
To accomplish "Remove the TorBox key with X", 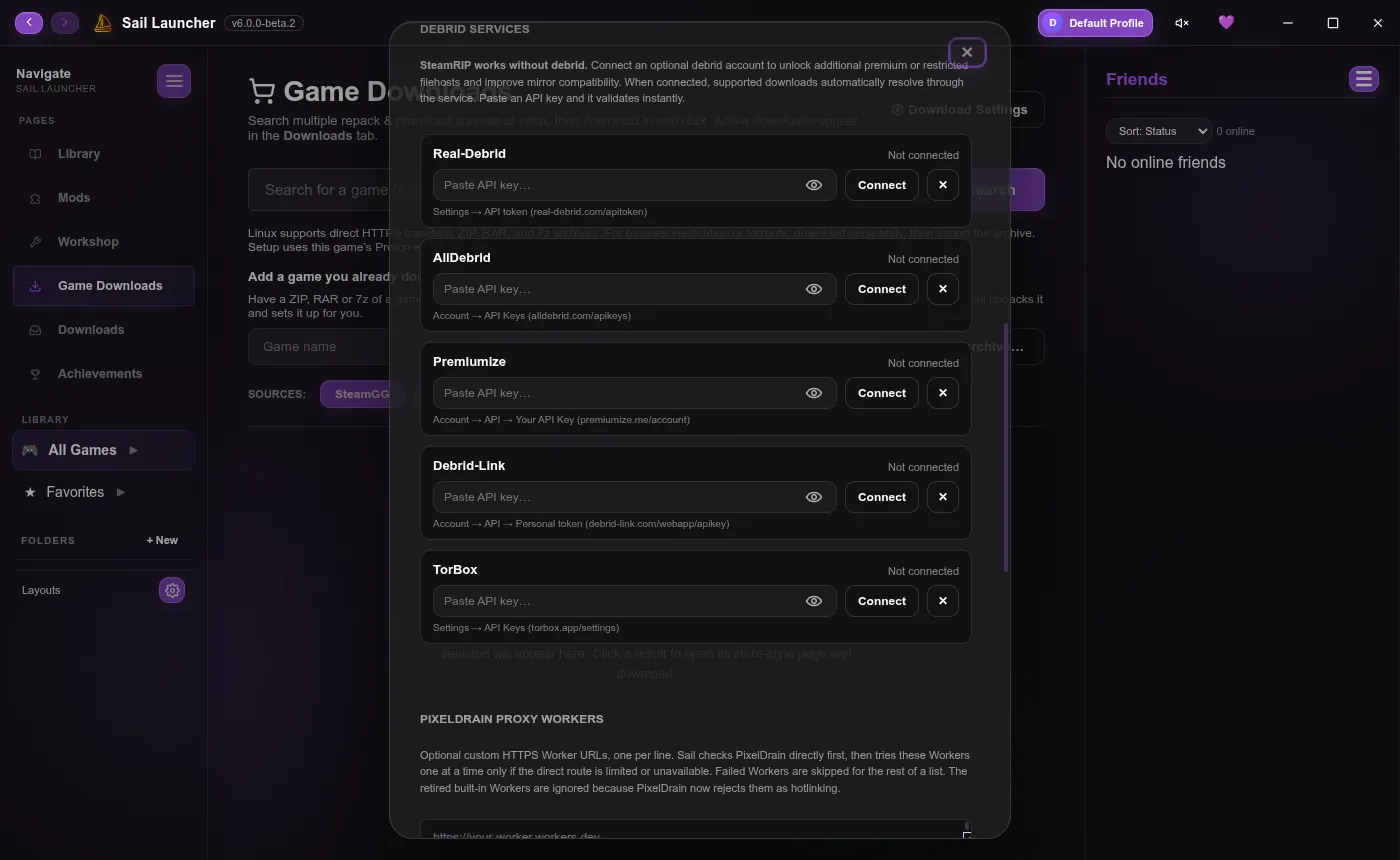I will point(942,601).
